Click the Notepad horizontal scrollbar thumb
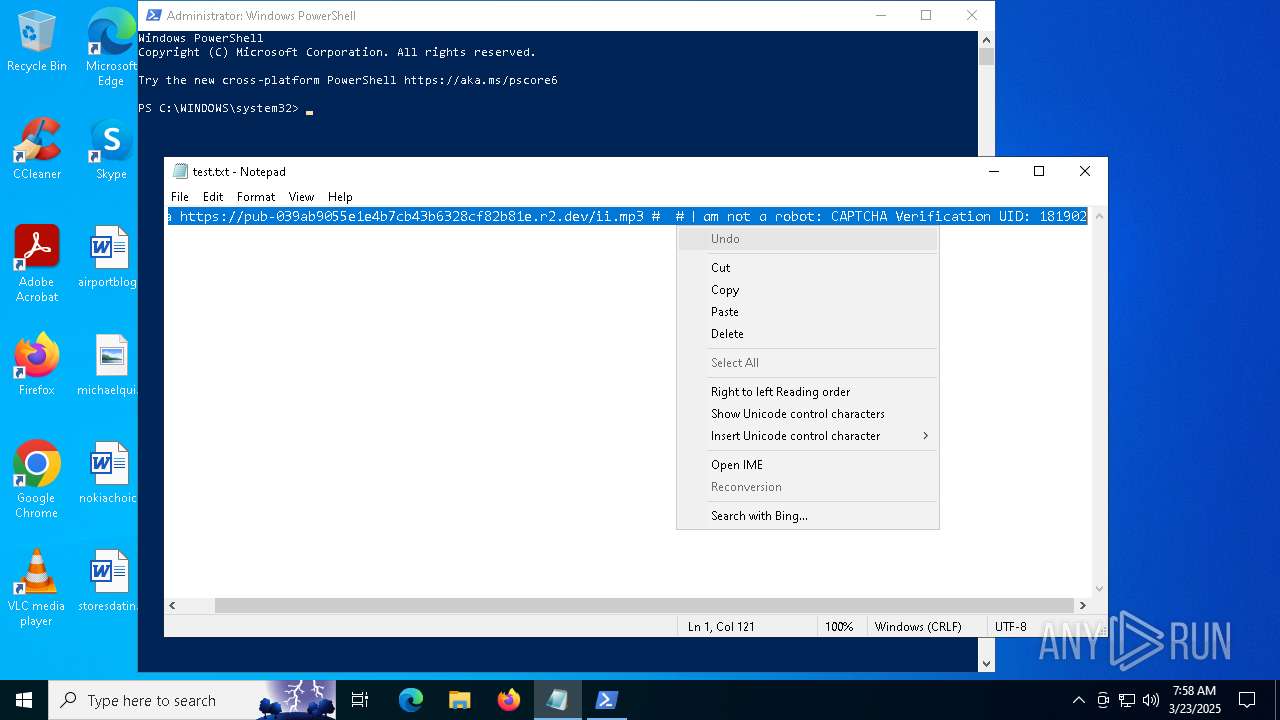The height and width of the screenshot is (720, 1280). [x=644, y=605]
